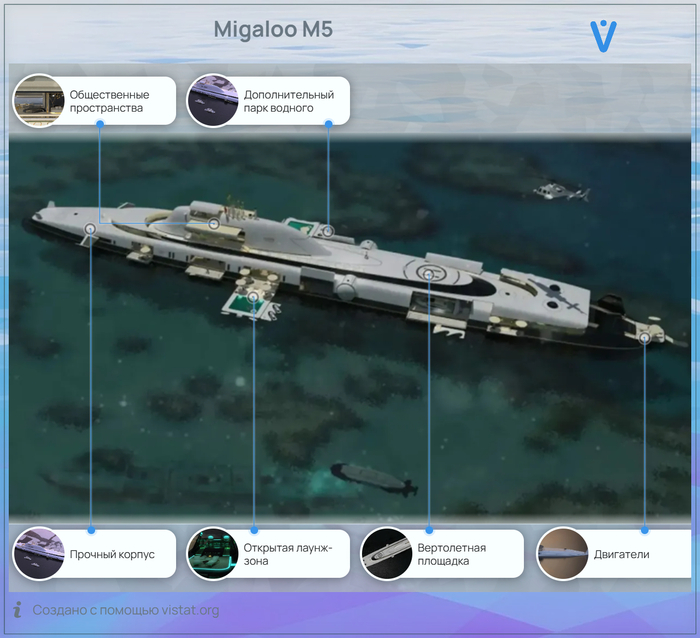Click the Migaloo M5 title
Viewport: 700px width, 638px height.
pyautogui.click(x=273, y=30)
